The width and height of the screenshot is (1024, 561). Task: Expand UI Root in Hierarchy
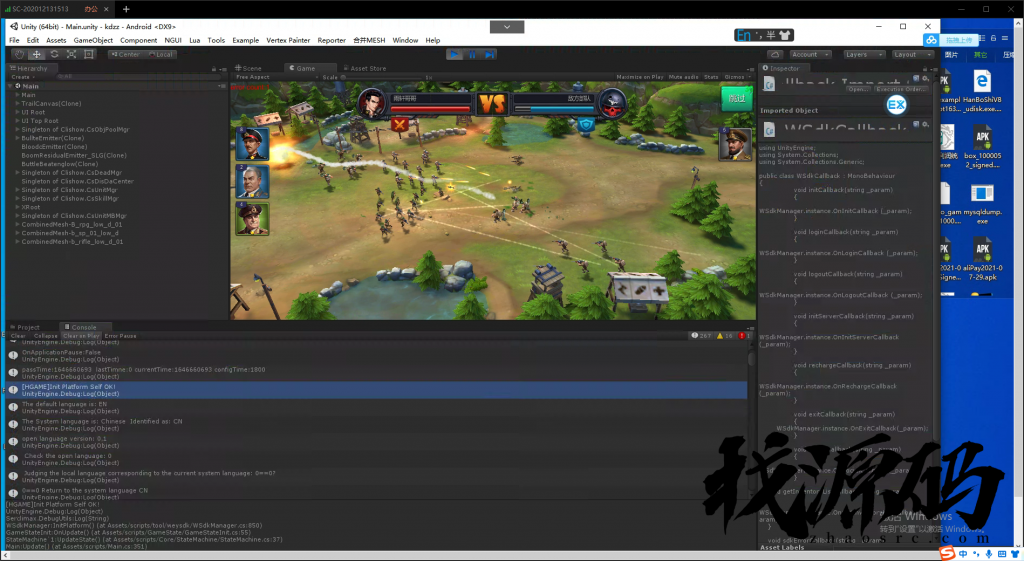coord(18,112)
